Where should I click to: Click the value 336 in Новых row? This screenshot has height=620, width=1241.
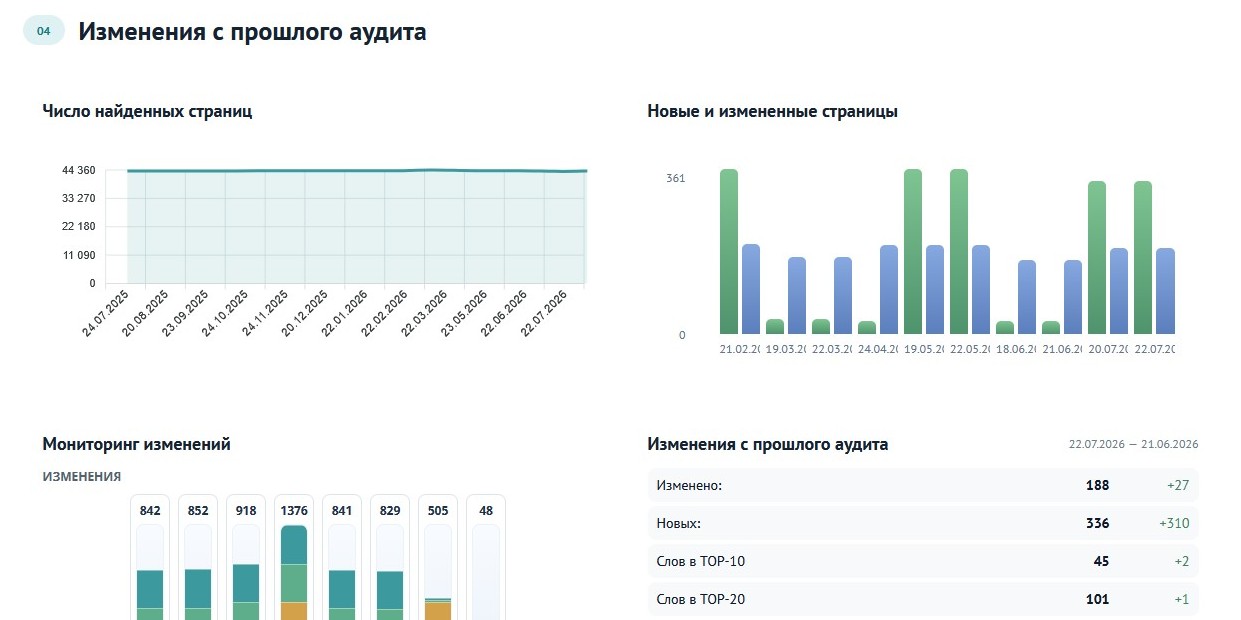click(1097, 523)
